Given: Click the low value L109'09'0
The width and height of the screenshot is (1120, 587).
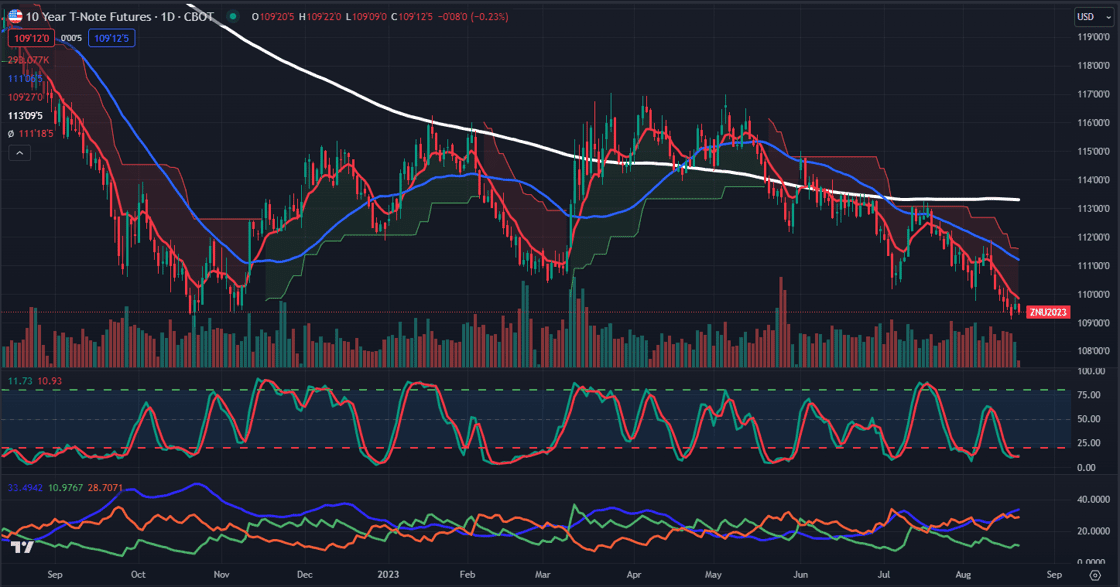Looking at the screenshot, I should pos(367,16).
